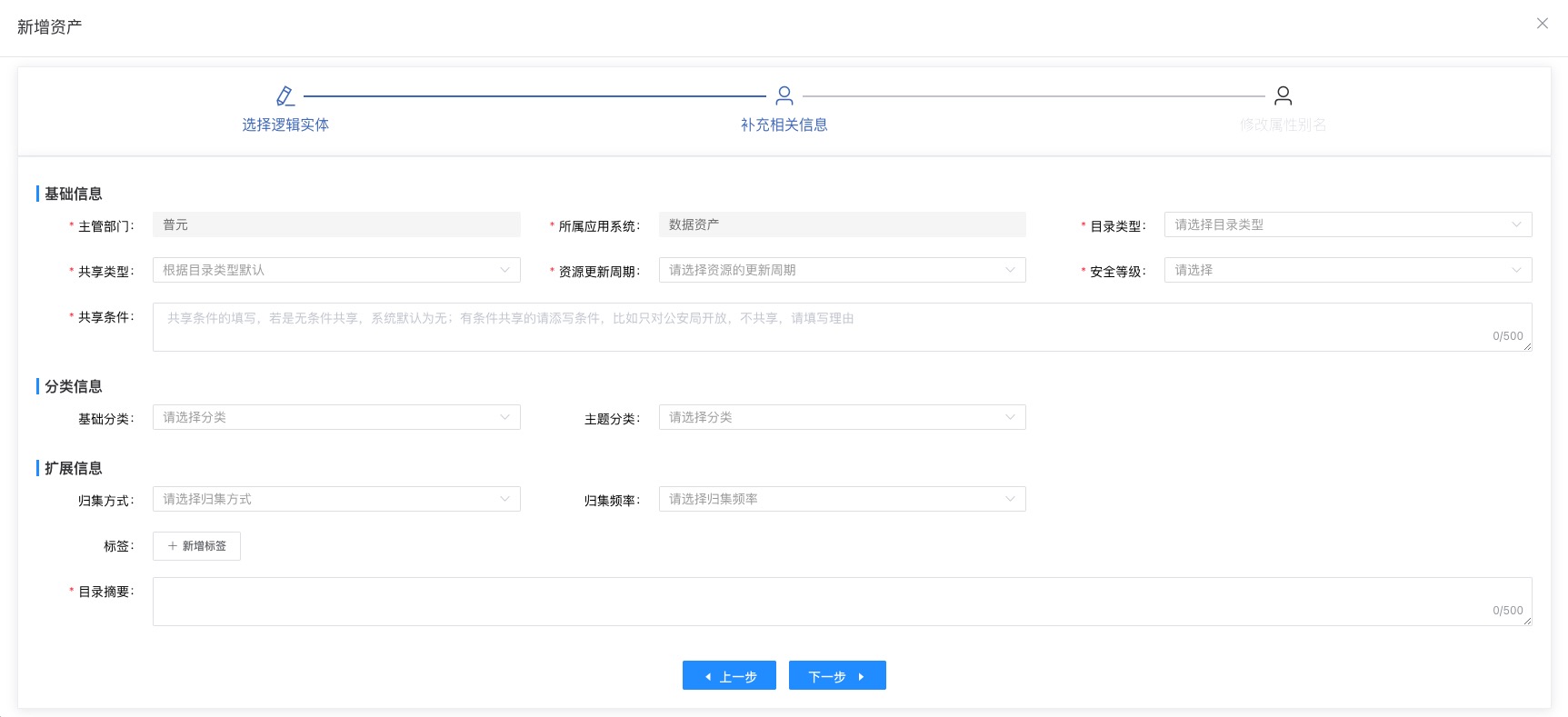This screenshot has width=1568, height=717.
Task: Close the 新增资产 dialog with the X
Action: pyautogui.click(x=1543, y=24)
